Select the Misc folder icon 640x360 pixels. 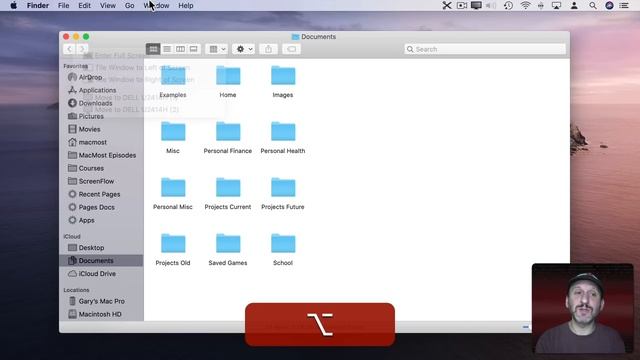click(x=173, y=131)
